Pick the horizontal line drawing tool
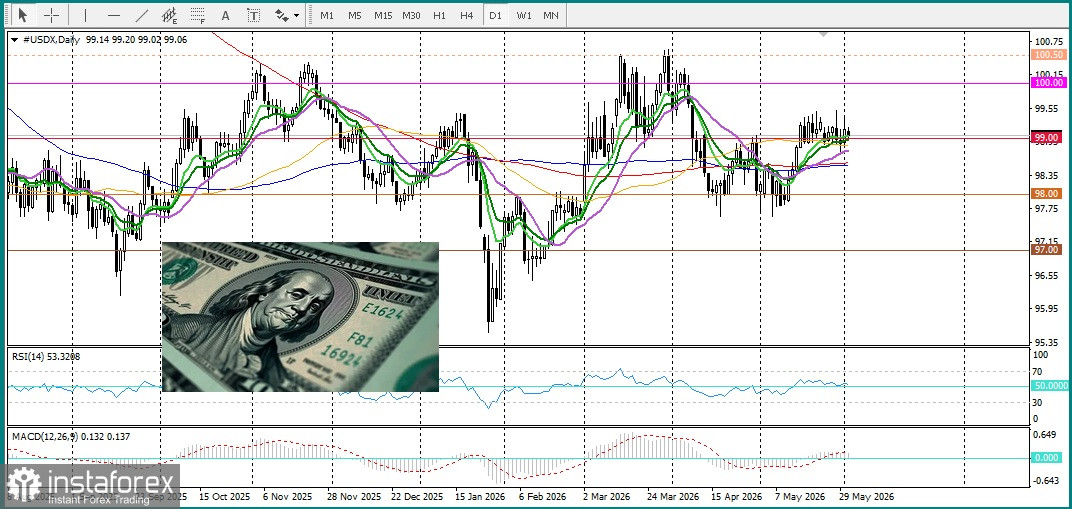This screenshot has height=509, width=1072. click(113, 14)
